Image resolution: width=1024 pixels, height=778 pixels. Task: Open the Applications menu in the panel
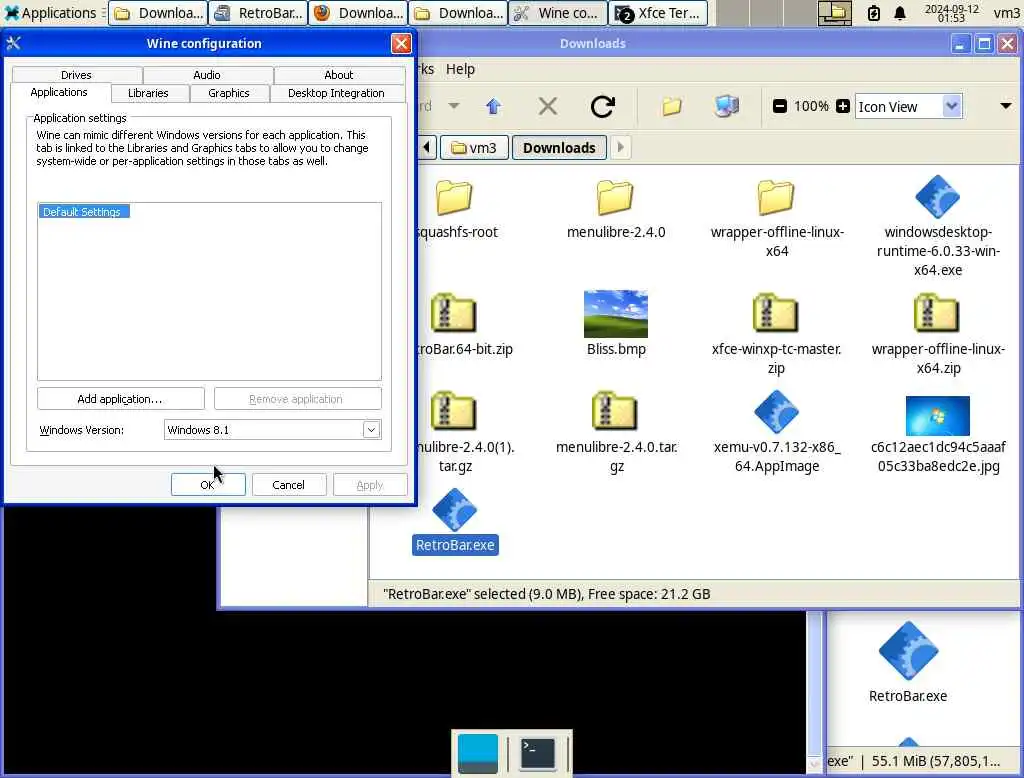[x=51, y=13]
